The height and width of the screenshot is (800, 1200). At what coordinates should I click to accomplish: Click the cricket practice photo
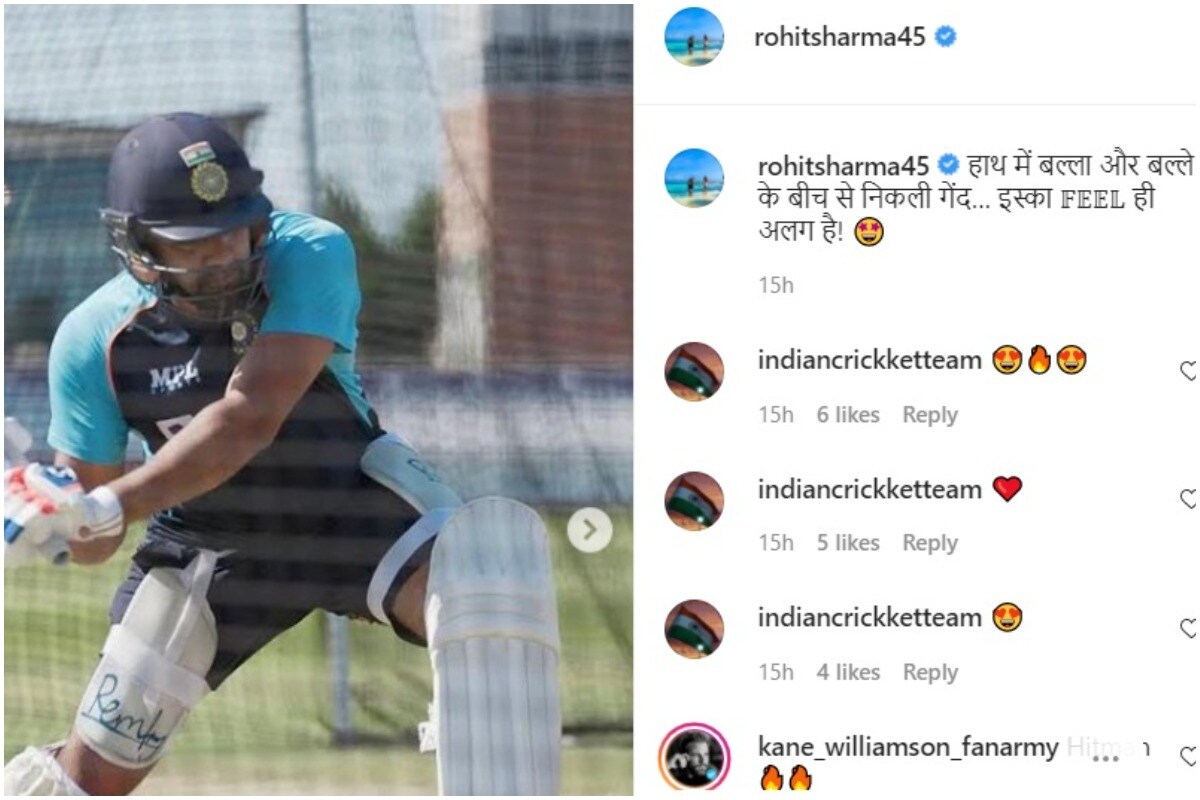point(319,400)
